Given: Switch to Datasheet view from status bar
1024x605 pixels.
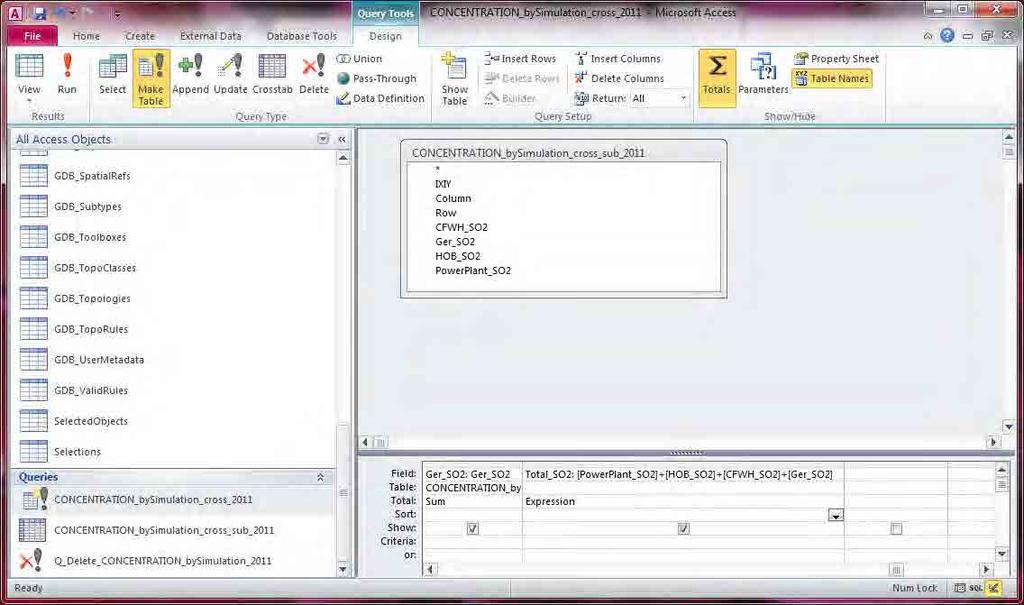Looking at the screenshot, I should pos(959,588).
